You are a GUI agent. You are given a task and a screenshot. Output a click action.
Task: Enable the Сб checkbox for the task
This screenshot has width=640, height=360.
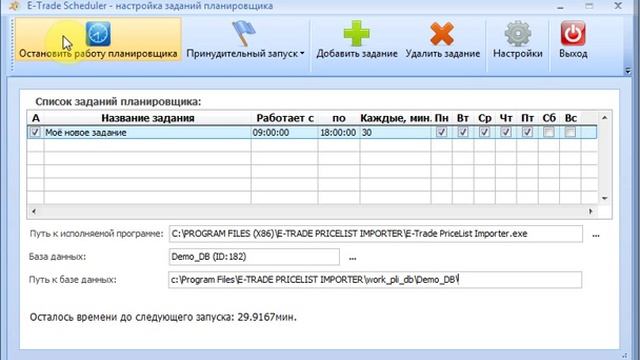[x=549, y=132]
